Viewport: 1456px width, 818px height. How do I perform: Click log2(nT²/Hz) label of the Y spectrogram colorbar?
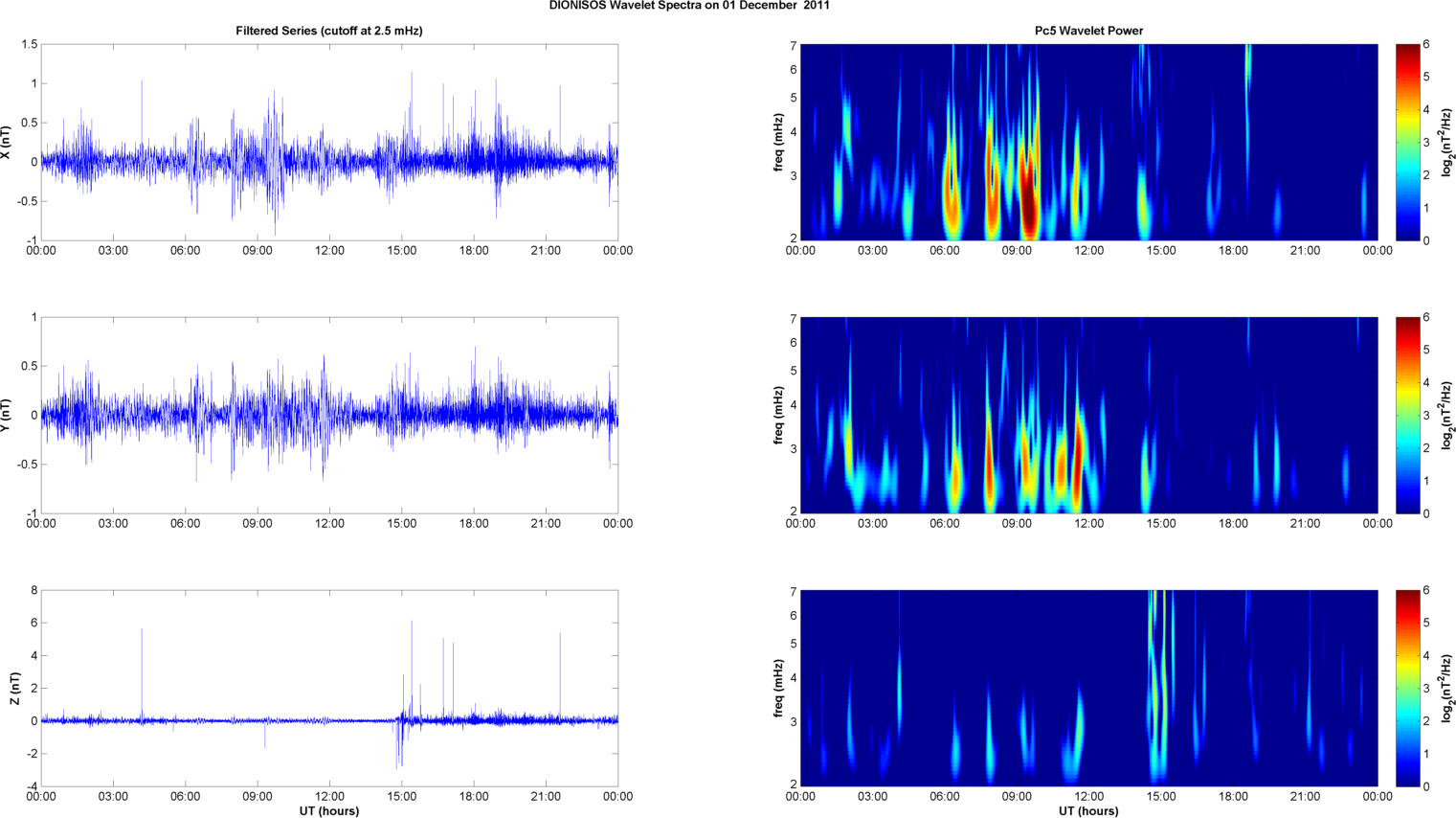pyautogui.click(x=1447, y=416)
